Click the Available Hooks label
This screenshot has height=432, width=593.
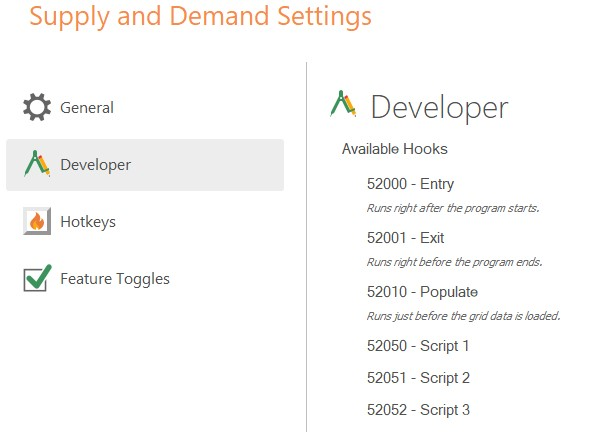[394, 149]
